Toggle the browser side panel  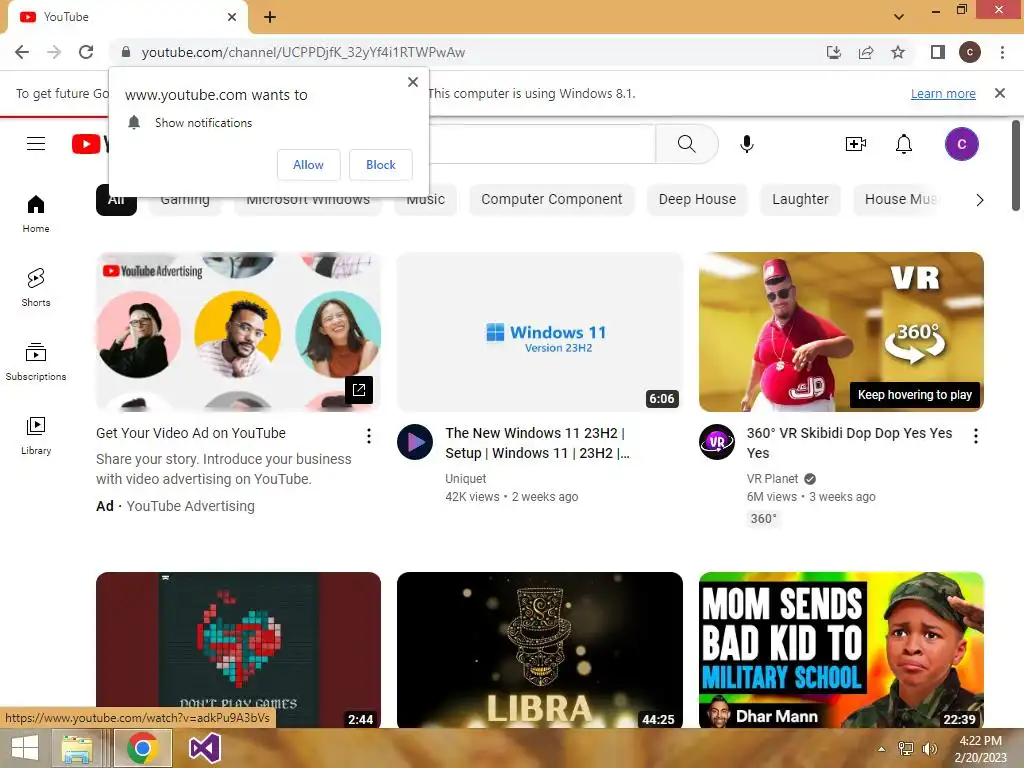(938, 52)
